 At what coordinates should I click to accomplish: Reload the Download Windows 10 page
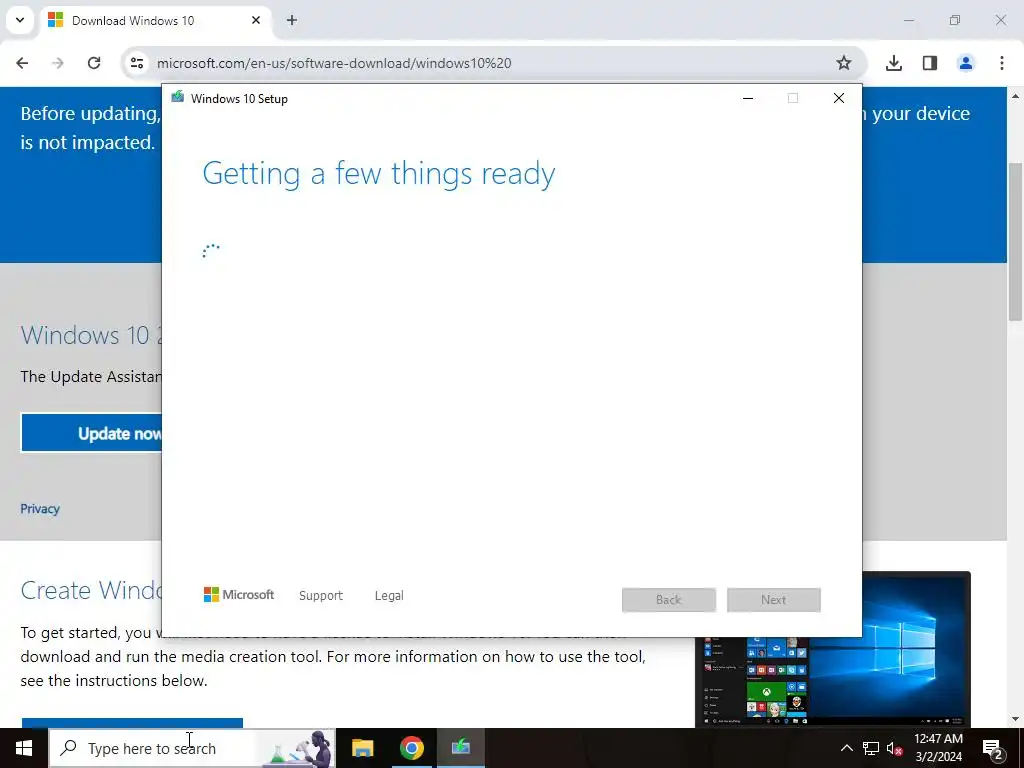point(94,63)
